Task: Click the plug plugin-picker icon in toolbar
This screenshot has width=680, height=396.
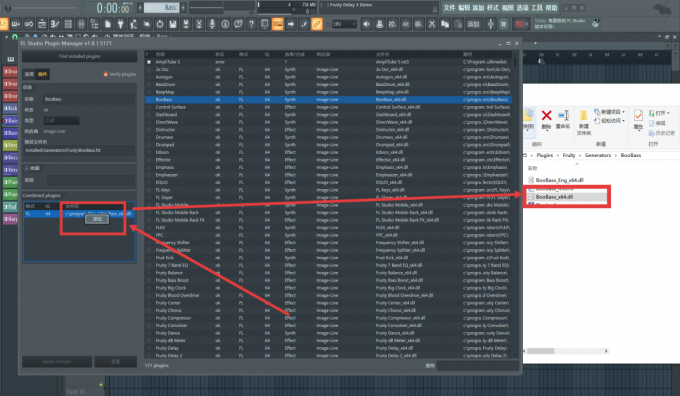Action: 121,24
